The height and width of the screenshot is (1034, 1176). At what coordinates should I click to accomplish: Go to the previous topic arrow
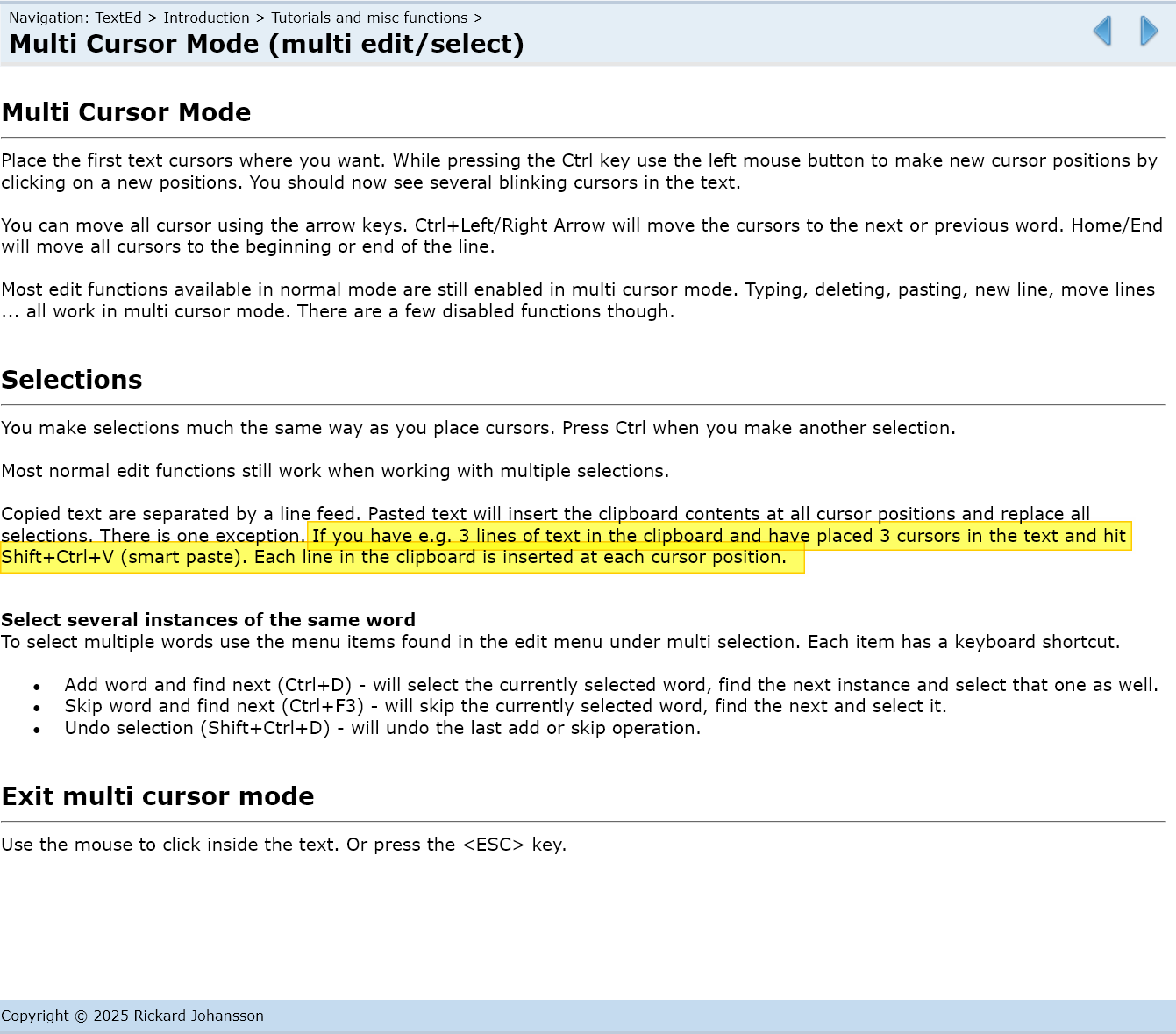coord(1102,32)
